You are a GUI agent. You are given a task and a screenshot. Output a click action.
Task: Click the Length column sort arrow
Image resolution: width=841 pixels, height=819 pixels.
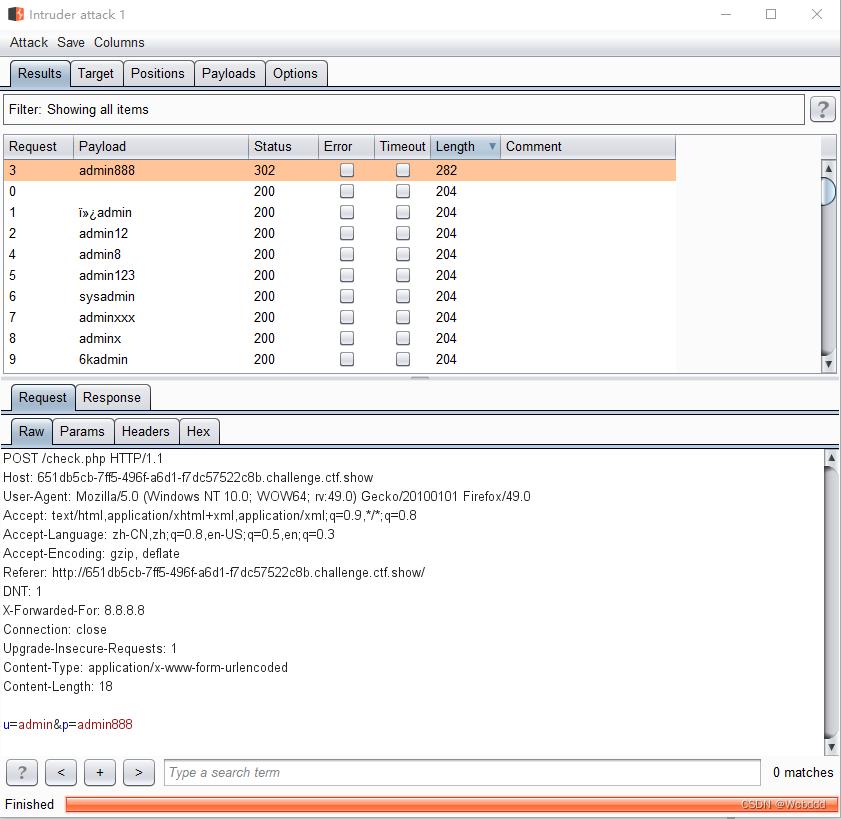[492, 146]
